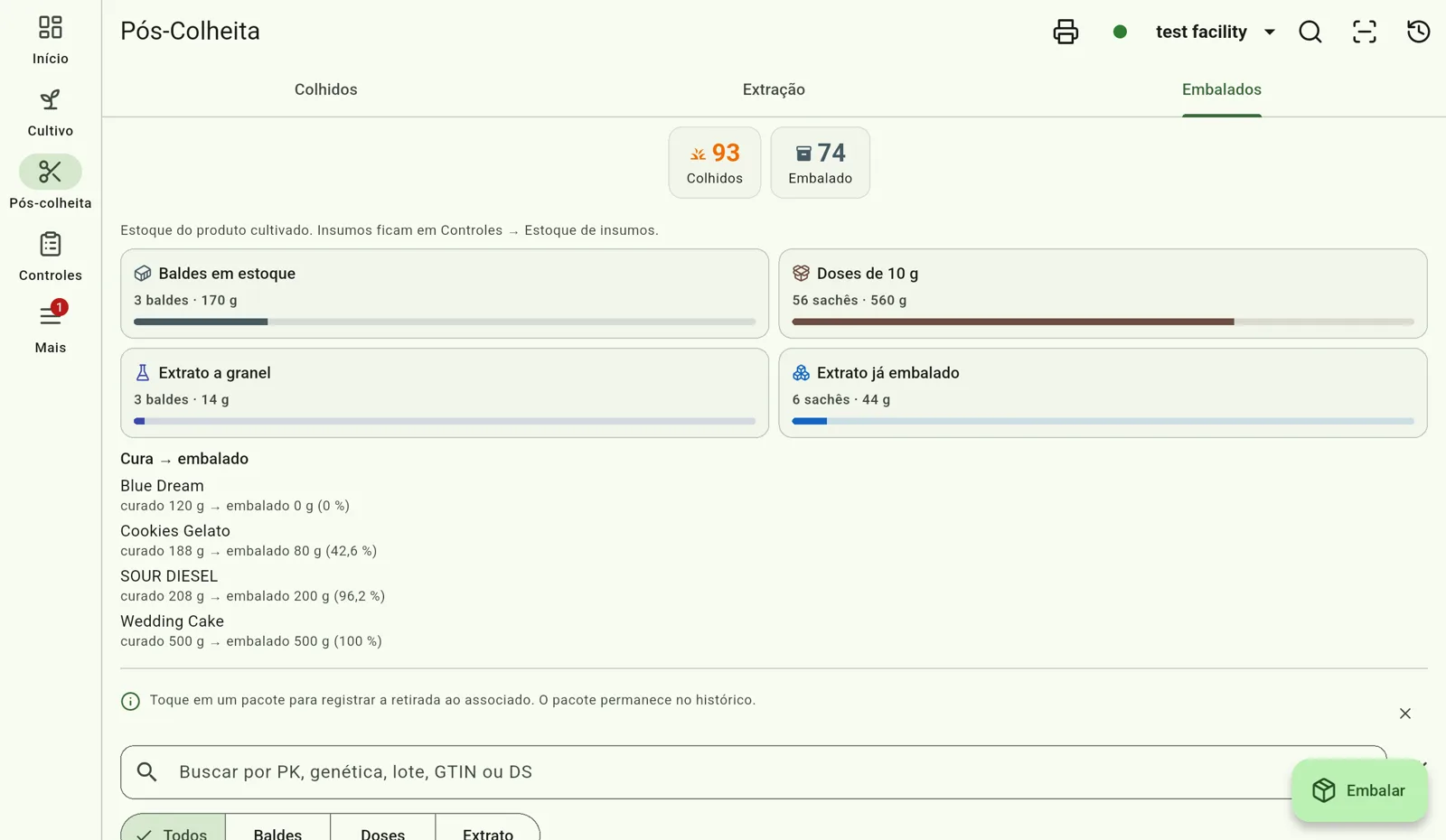Click the '3 baldes · 14 g' text
1446x840 pixels.
tap(182, 399)
